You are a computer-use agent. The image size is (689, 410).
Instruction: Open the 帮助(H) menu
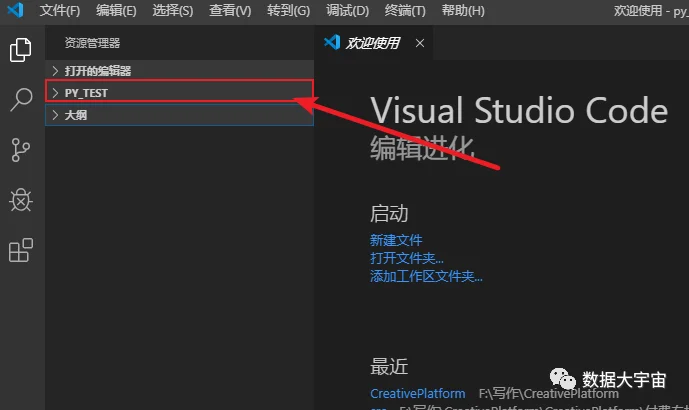click(463, 10)
